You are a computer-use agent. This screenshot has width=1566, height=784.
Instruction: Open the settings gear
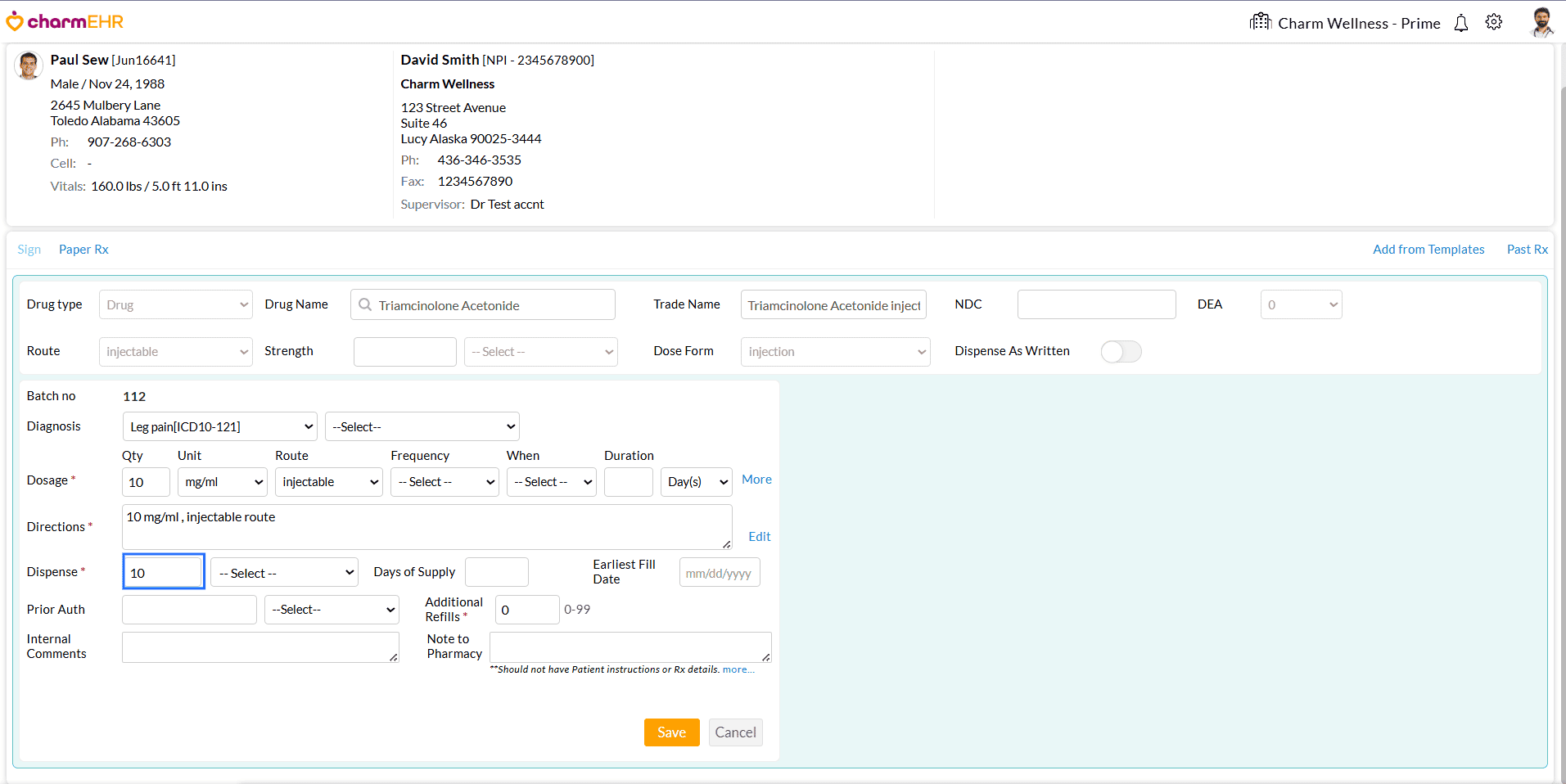(x=1494, y=22)
